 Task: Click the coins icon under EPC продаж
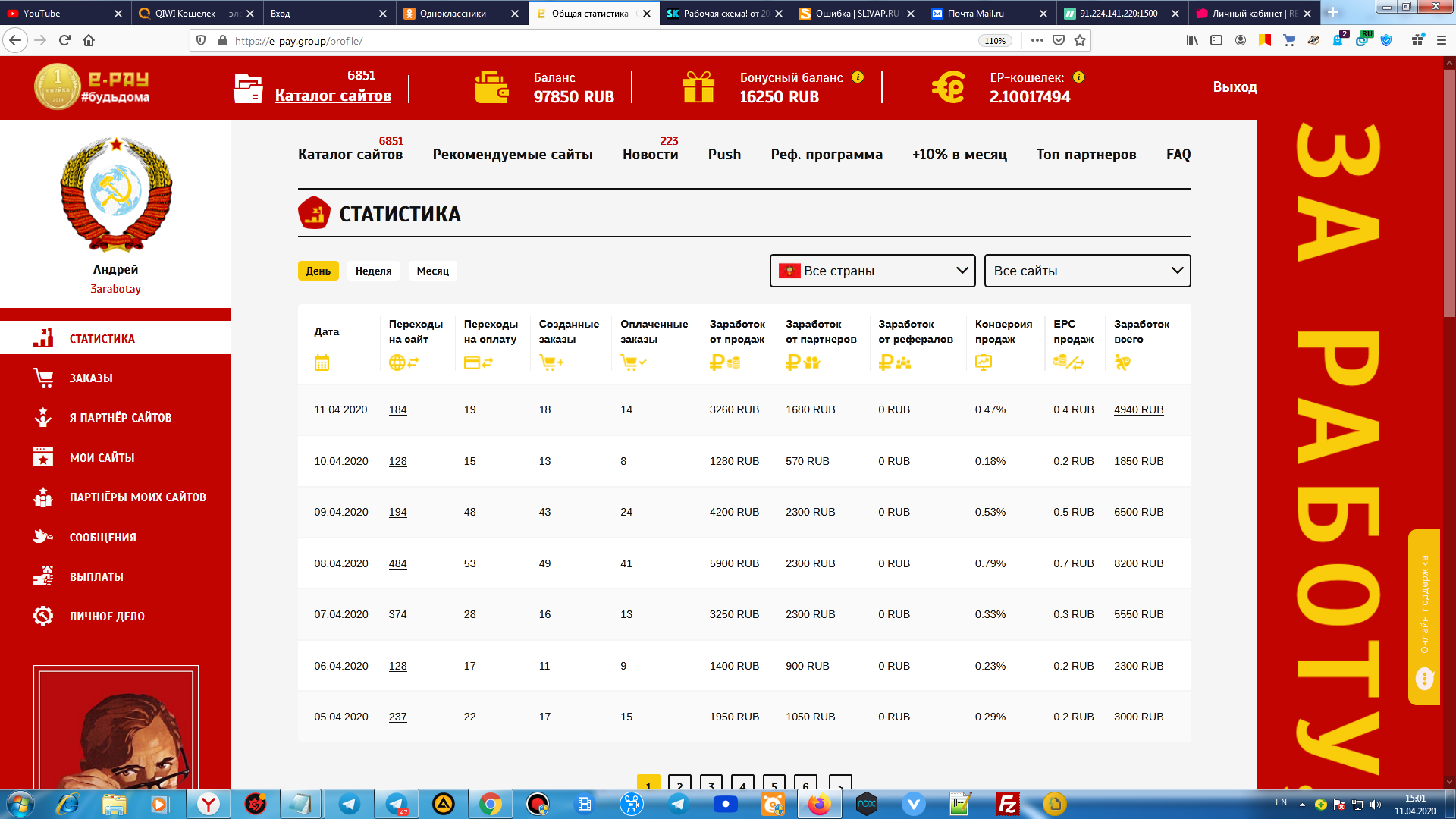(x=1068, y=362)
